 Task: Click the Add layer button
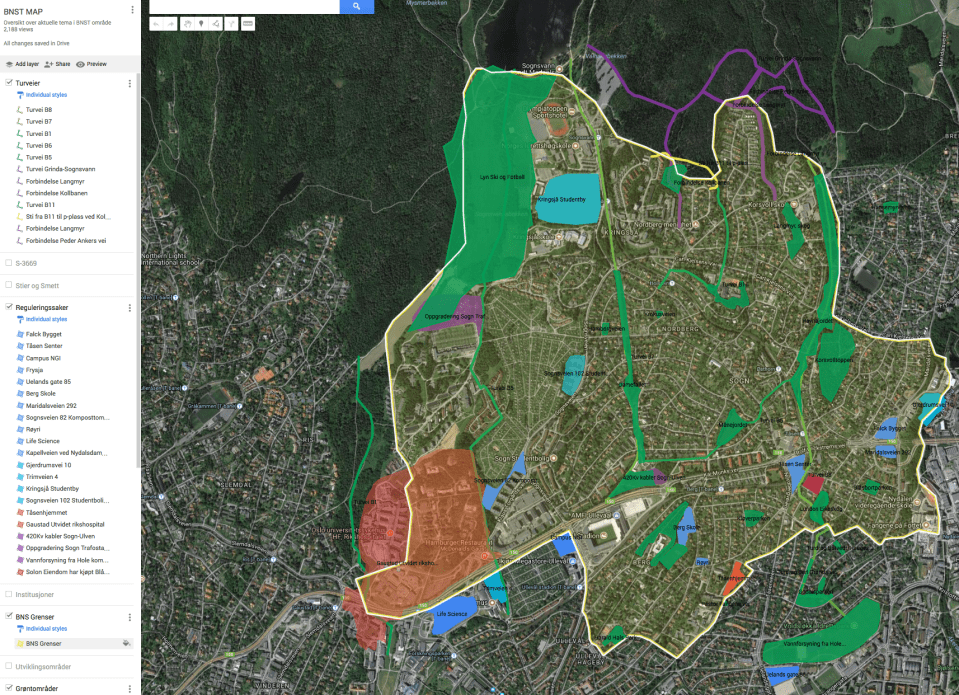[22, 64]
